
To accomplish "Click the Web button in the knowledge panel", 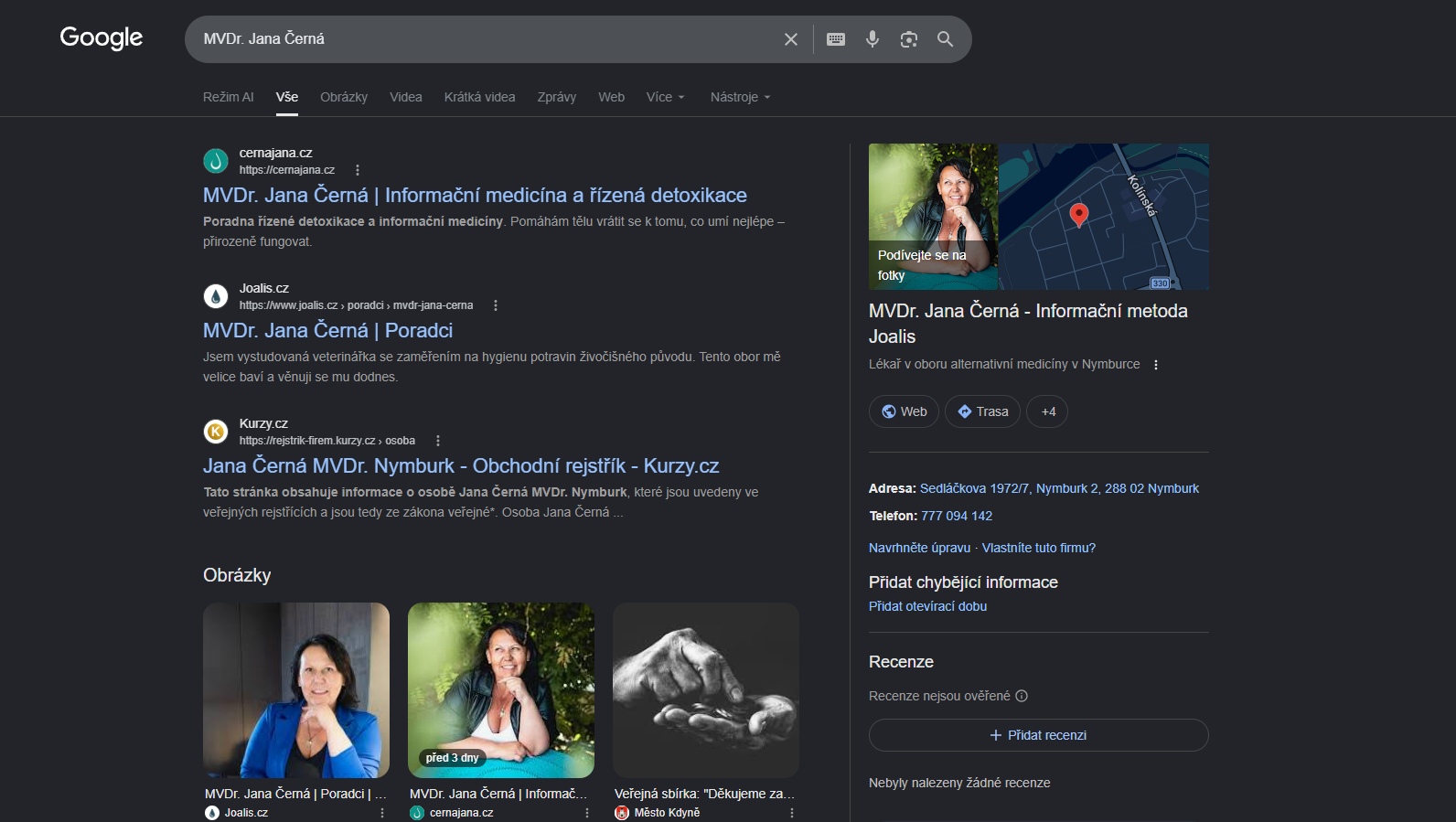I will pos(905,411).
